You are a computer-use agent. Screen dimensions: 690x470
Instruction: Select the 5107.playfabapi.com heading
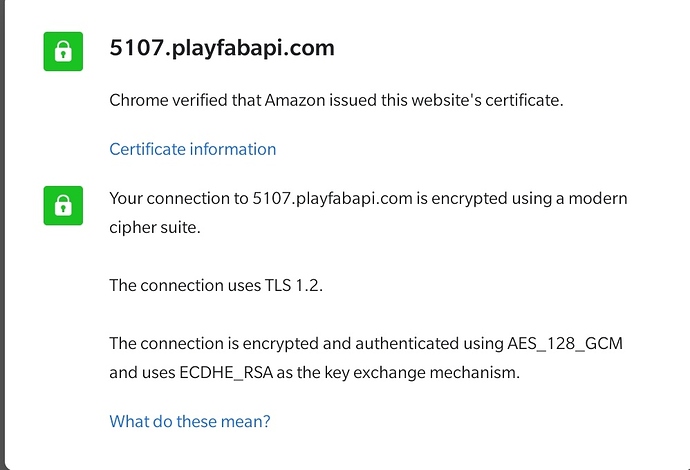[222, 48]
